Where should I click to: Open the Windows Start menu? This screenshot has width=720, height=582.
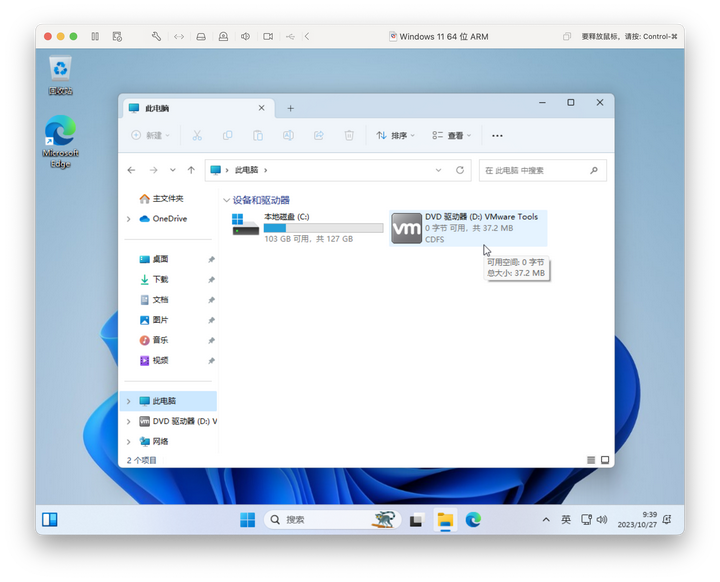pos(248,520)
